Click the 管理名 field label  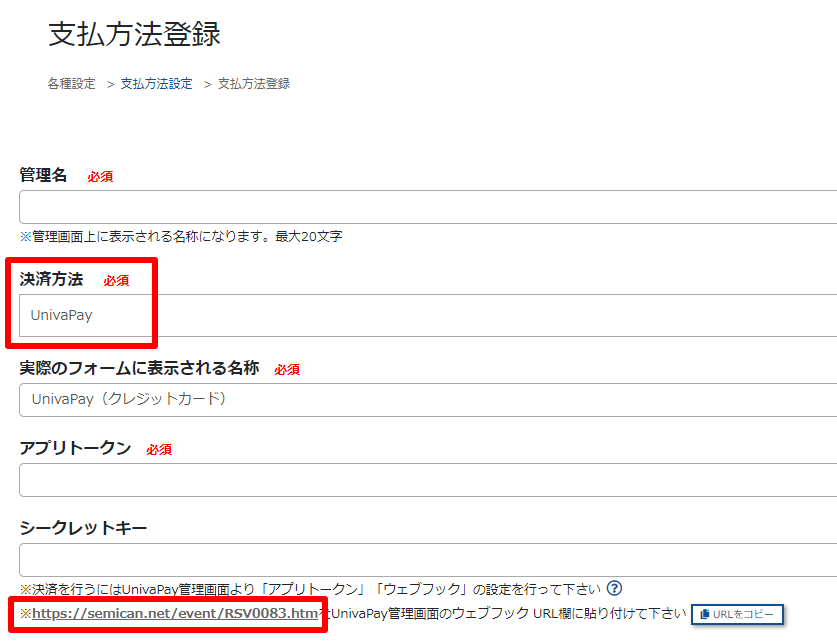[43, 175]
